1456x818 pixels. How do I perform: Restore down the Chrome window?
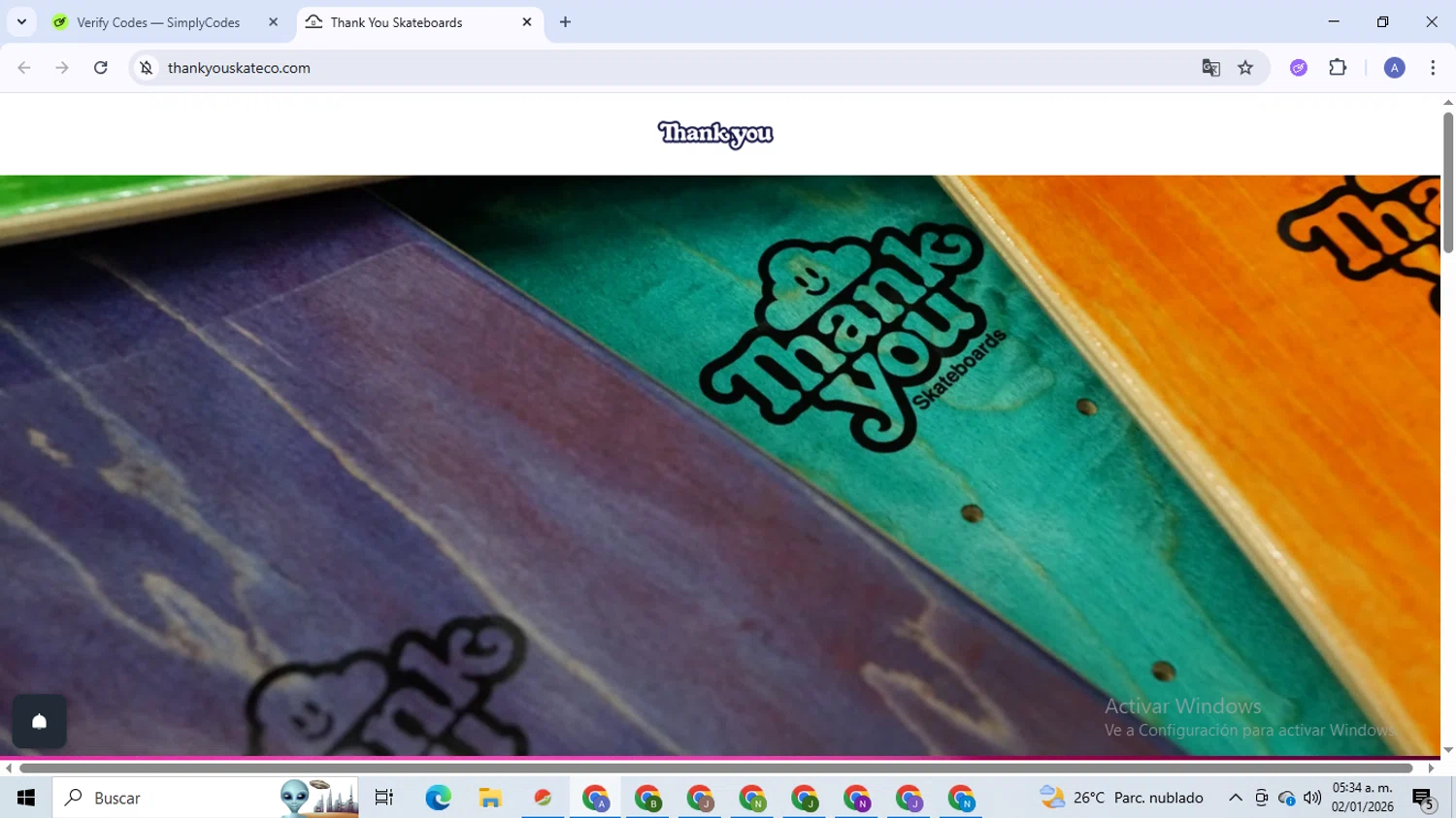click(x=1382, y=21)
